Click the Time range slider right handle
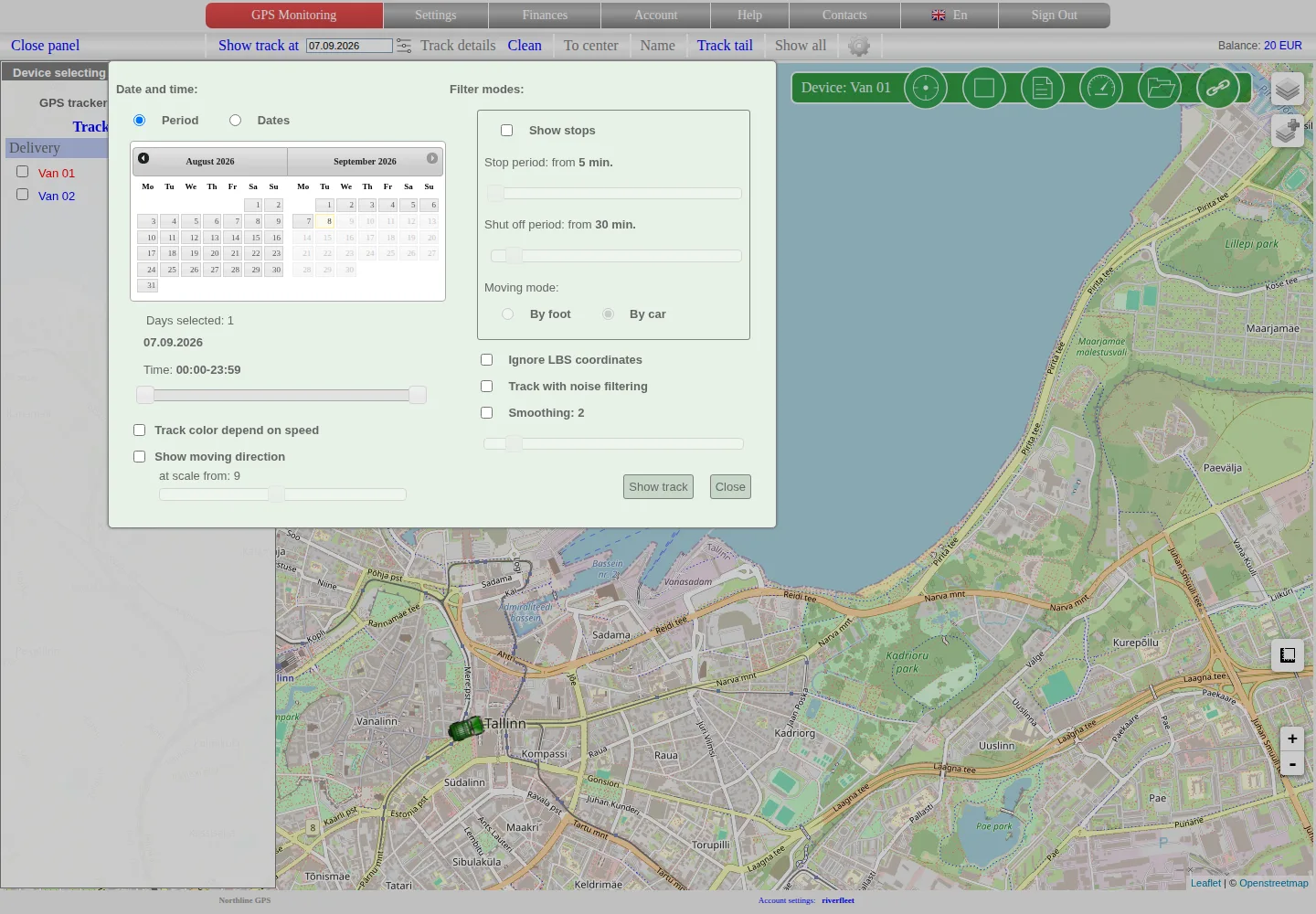The height and width of the screenshot is (914, 1316). coord(418,395)
